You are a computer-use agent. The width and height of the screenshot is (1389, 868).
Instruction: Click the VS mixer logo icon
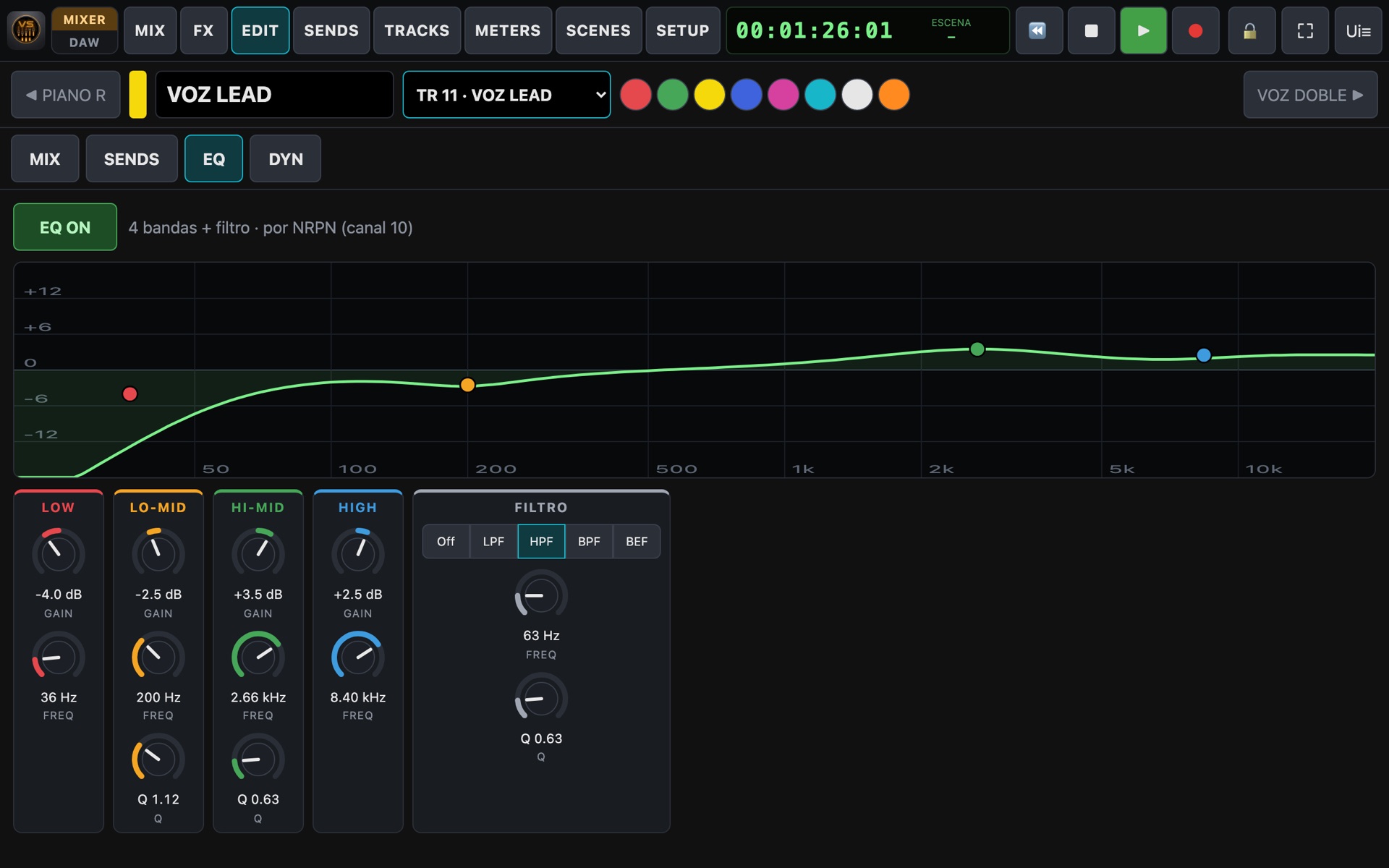26,30
